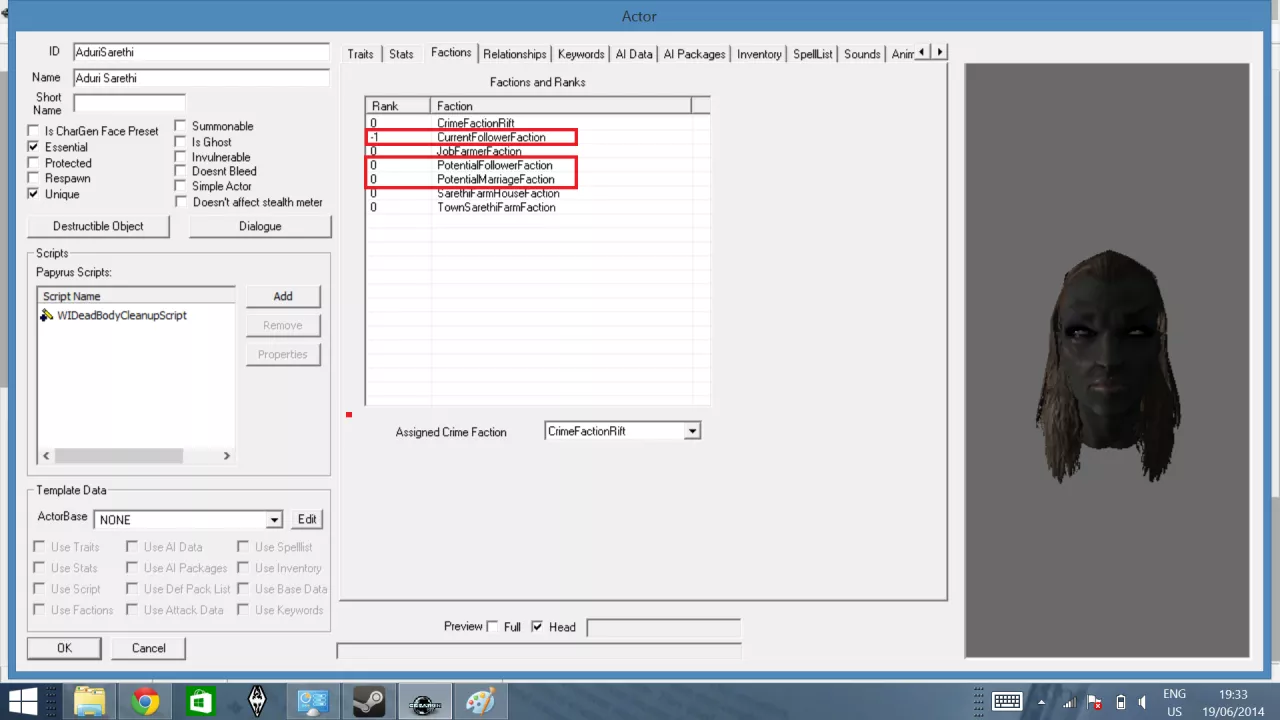Click the Edit template button
Screen dimensions: 1280x720
(307, 519)
